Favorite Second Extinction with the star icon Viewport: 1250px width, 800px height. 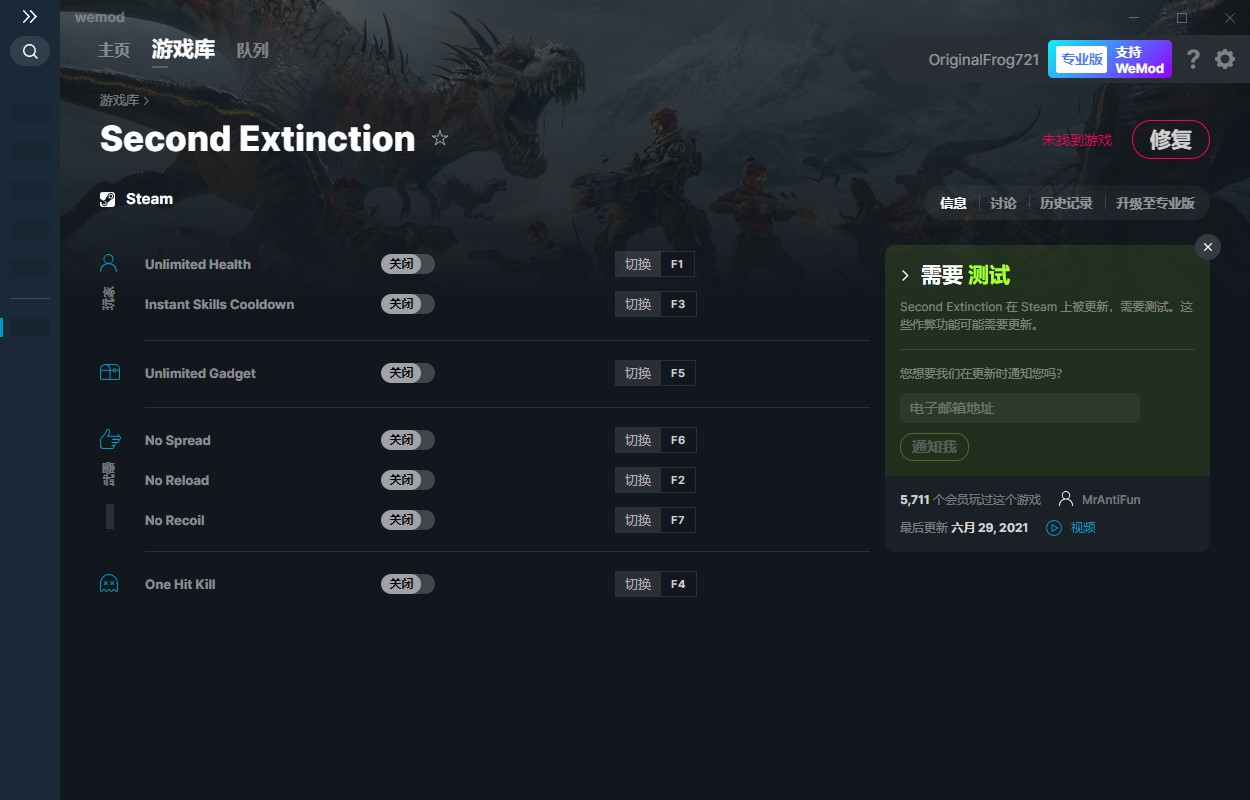point(440,138)
